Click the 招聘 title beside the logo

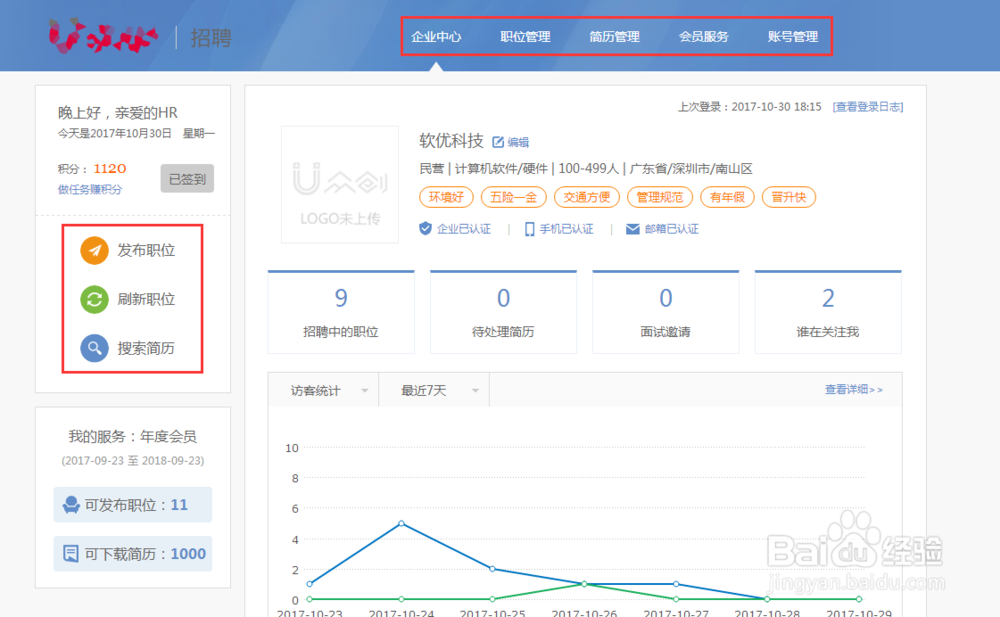pyautogui.click(x=211, y=38)
